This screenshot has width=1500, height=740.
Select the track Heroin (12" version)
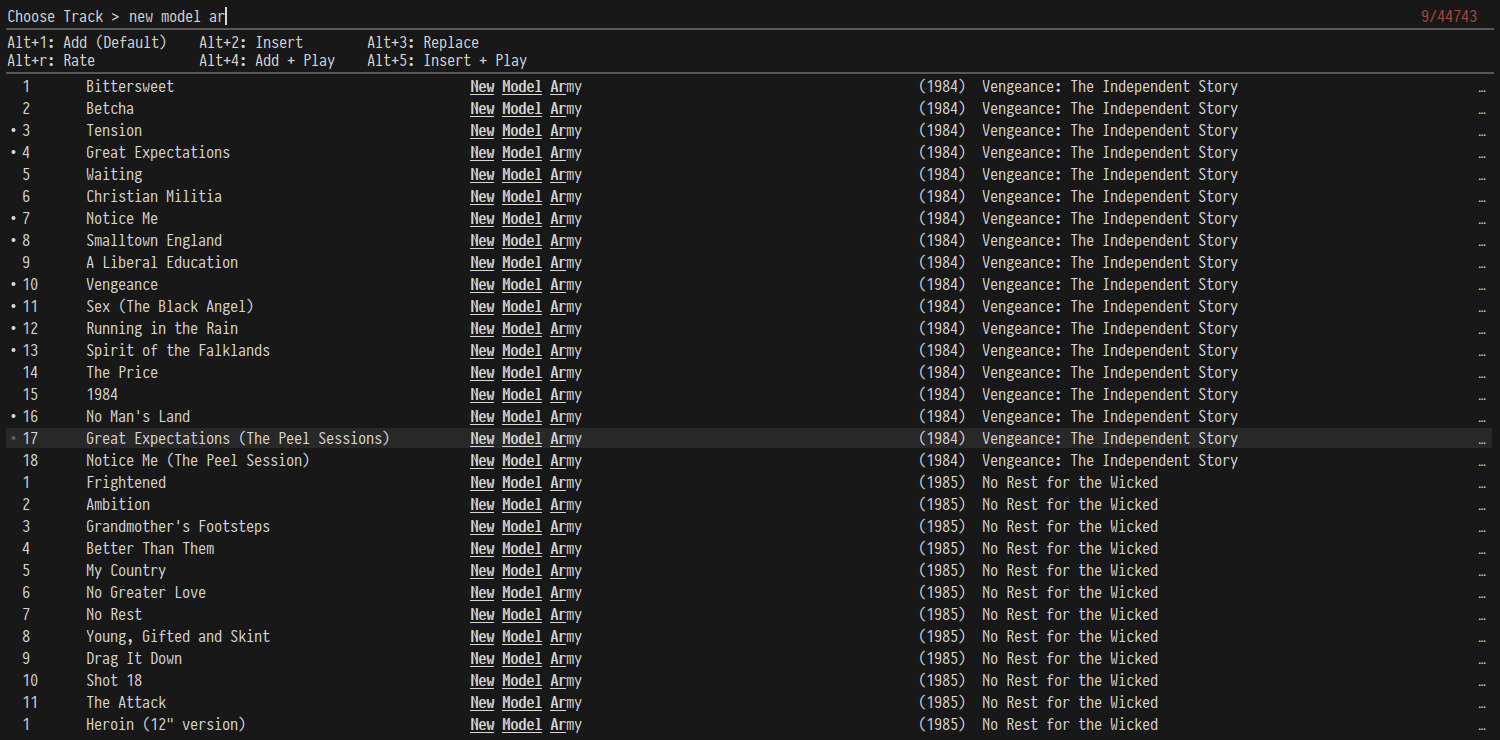[x=750, y=724]
